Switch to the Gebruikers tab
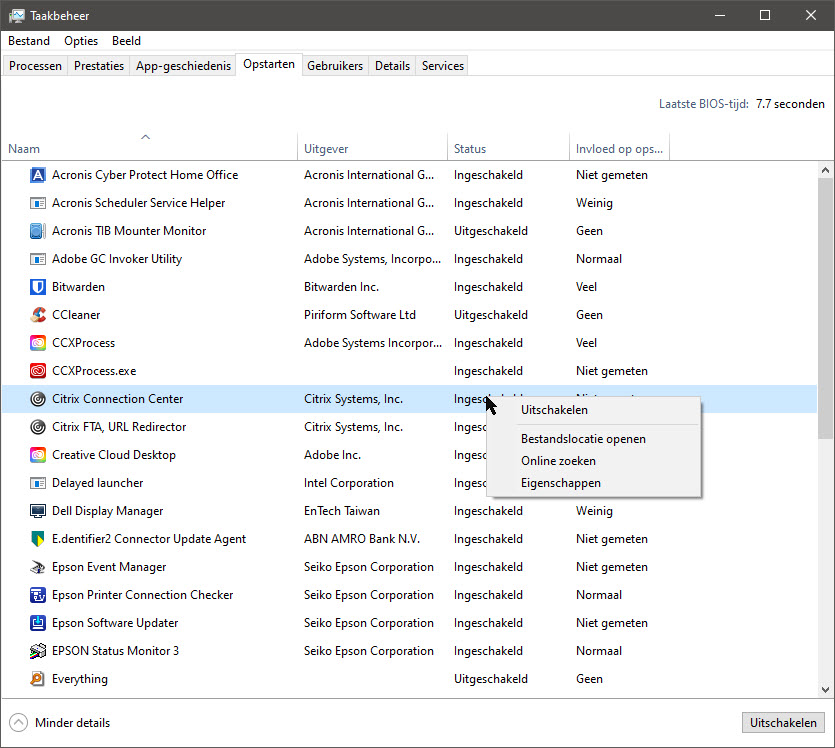The image size is (835, 748). click(x=335, y=66)
